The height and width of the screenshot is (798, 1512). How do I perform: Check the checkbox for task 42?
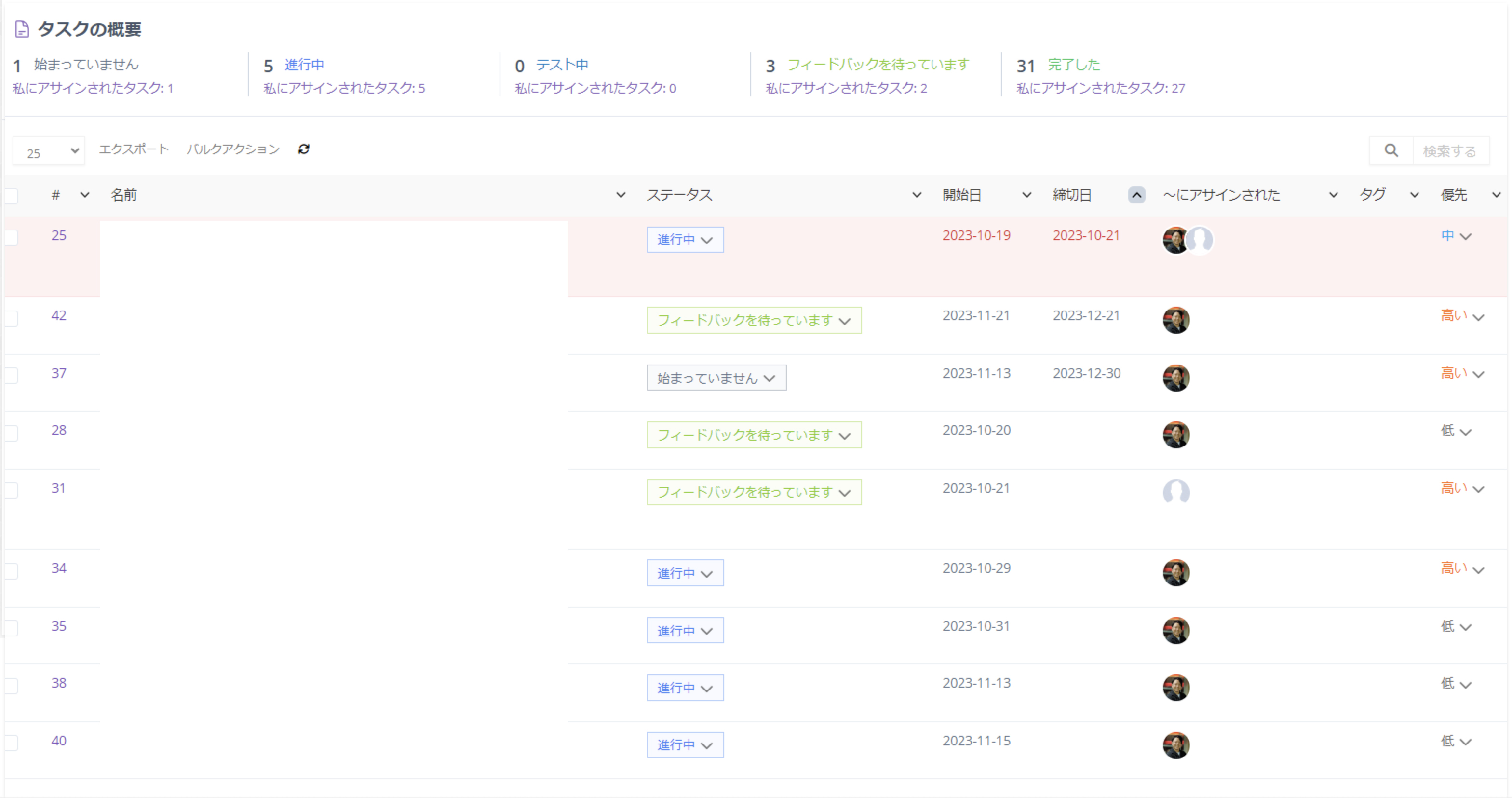click(11, 318)
